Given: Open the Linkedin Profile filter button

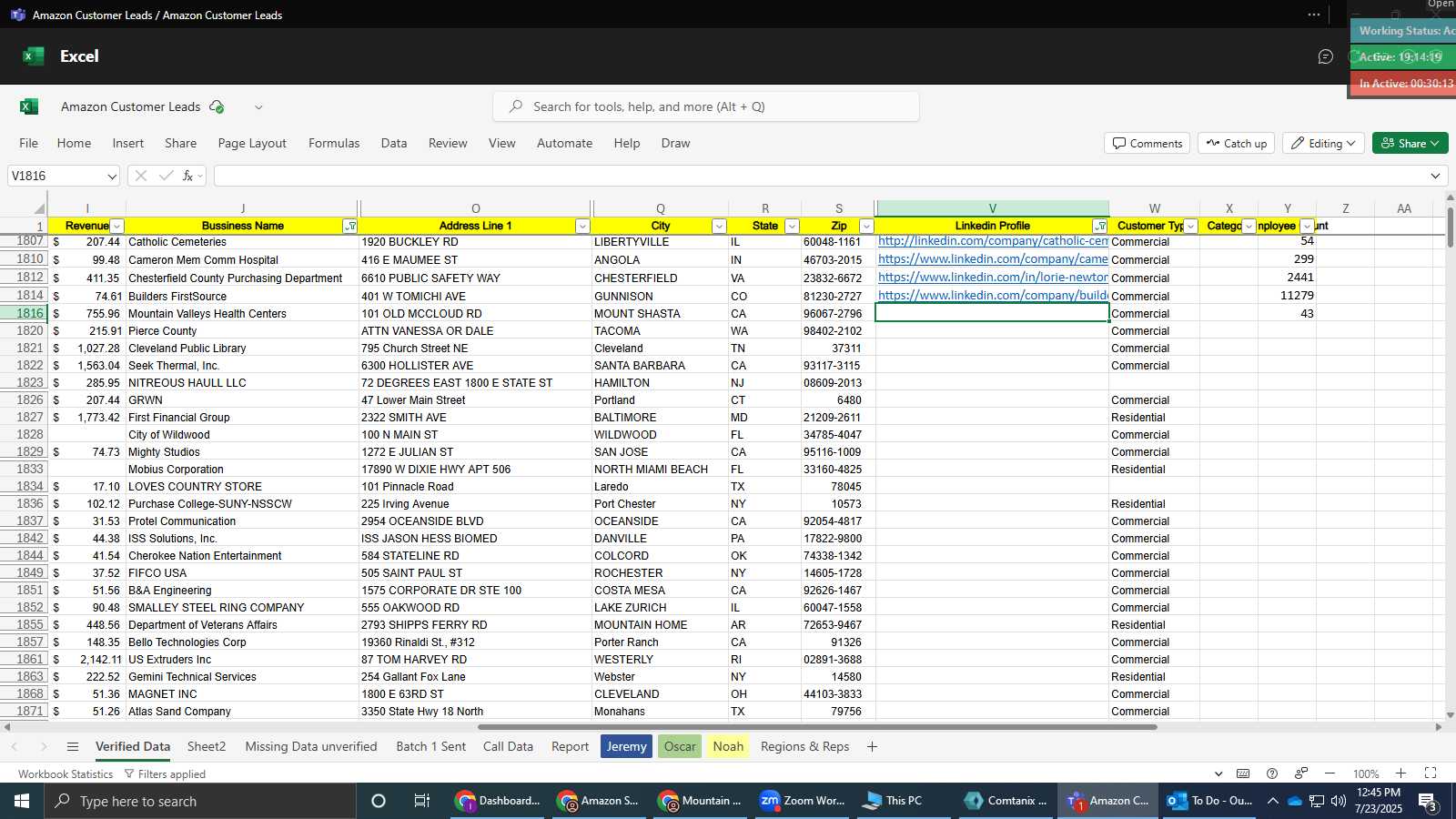Looking at the screenshot, I should tap(1099, 227).
